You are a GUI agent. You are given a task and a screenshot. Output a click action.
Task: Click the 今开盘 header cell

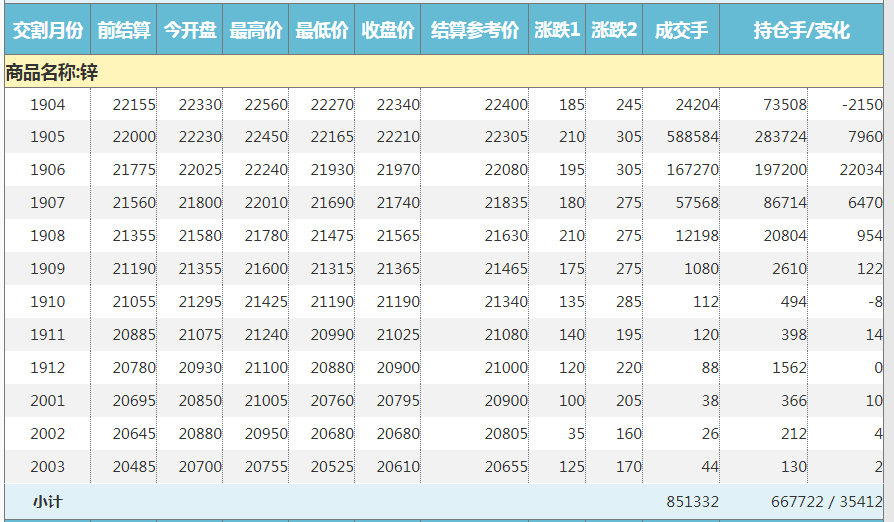pos(190,31)
